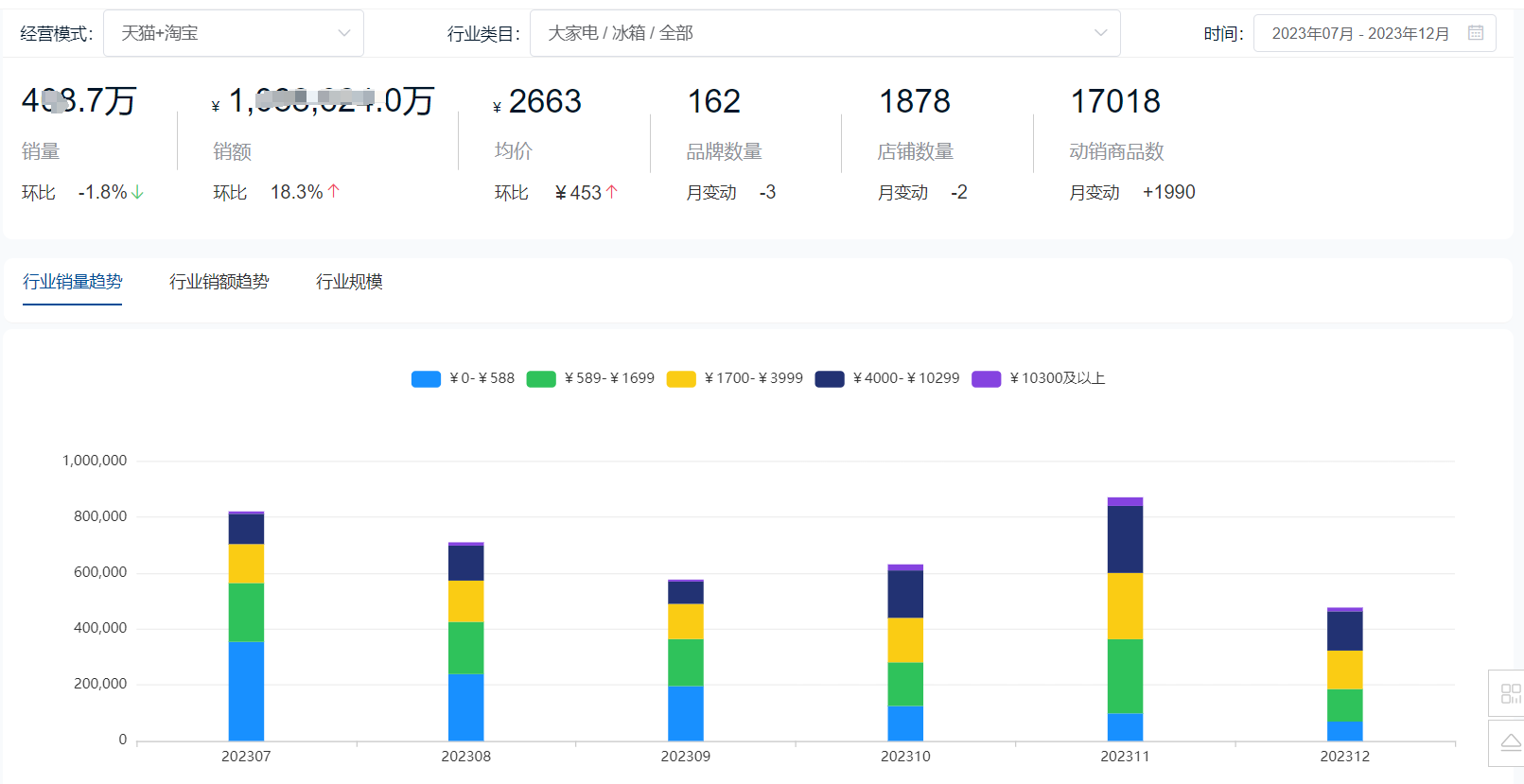Click the 202307 stacked bar
Image resolution: width=1524 pixels, height=784 pixels.
coord(246,626)
